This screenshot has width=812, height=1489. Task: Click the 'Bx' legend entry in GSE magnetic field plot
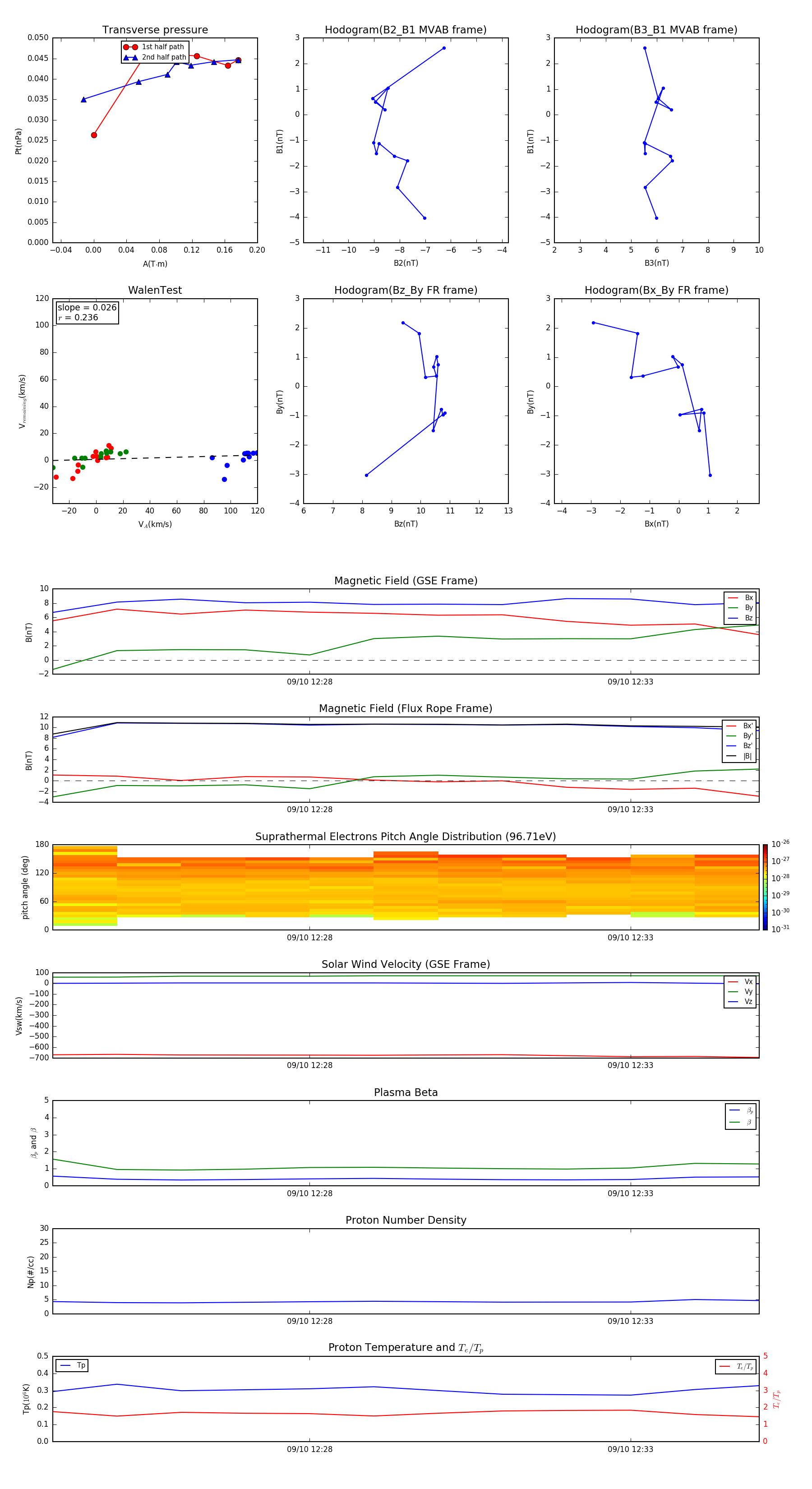click(x=740, y=598)
